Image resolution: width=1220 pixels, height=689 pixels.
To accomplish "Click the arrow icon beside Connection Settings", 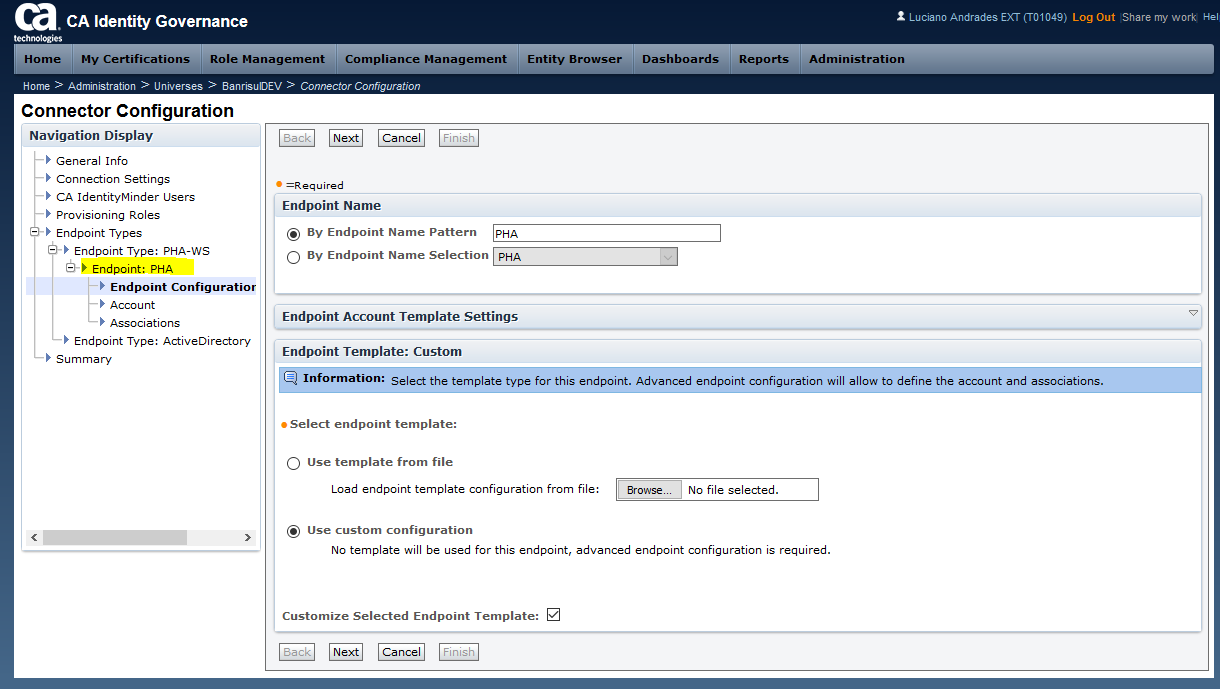I will coord(48,178).
